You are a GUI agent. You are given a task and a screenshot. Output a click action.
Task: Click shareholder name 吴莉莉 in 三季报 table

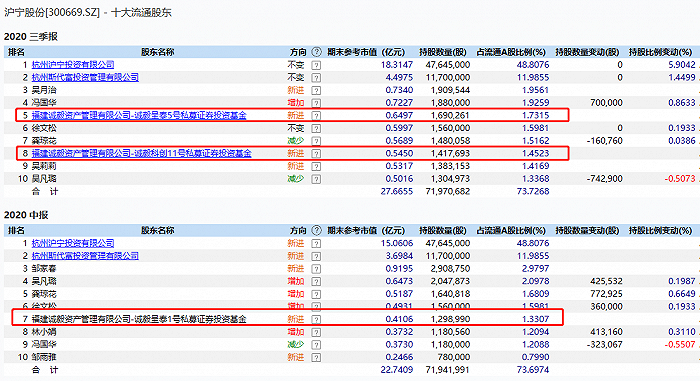click(44, 166)
